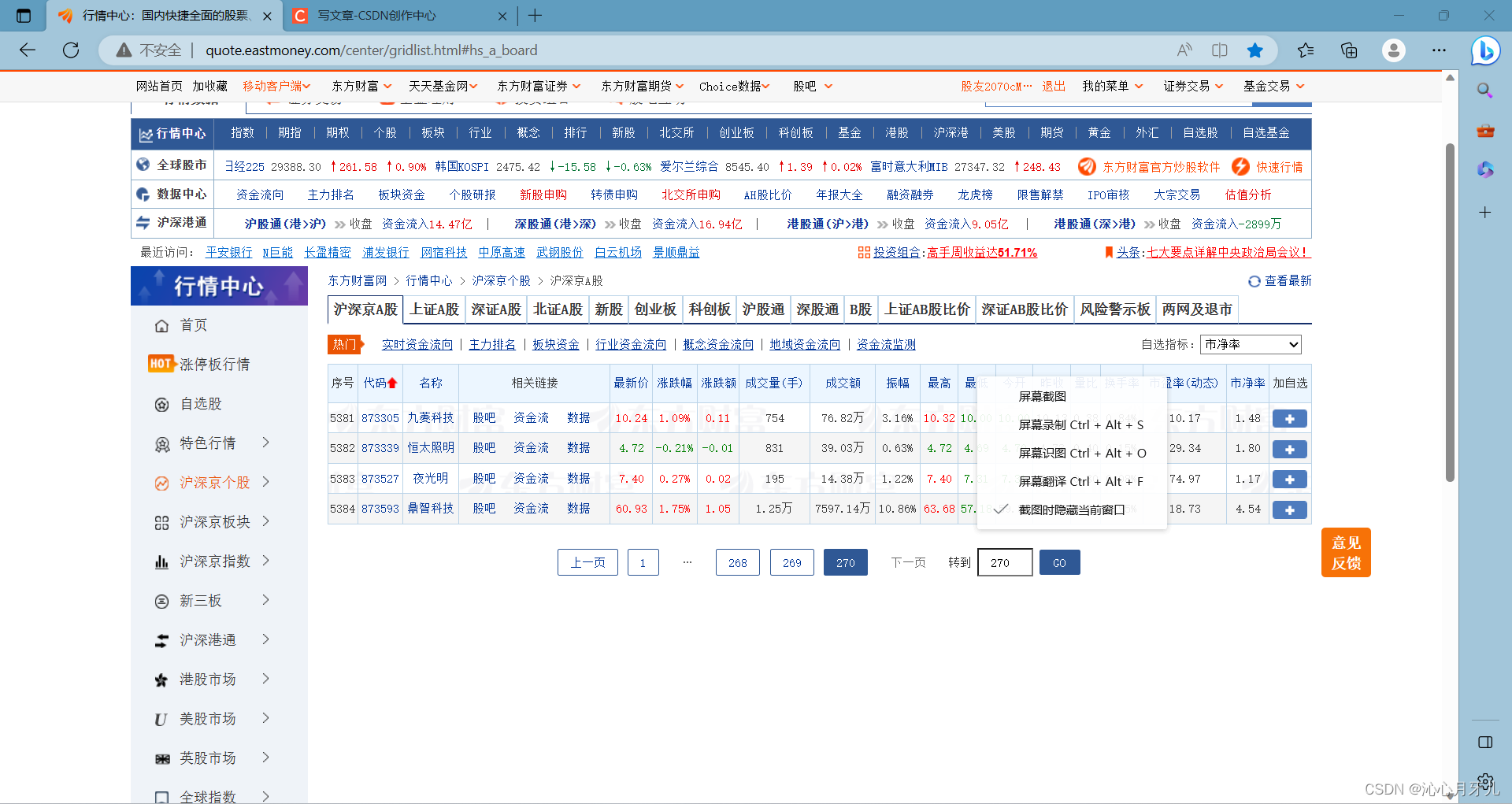Click the 意见反馈 button
Screen dimensions: 1512x804
(x=1346, y=553)
